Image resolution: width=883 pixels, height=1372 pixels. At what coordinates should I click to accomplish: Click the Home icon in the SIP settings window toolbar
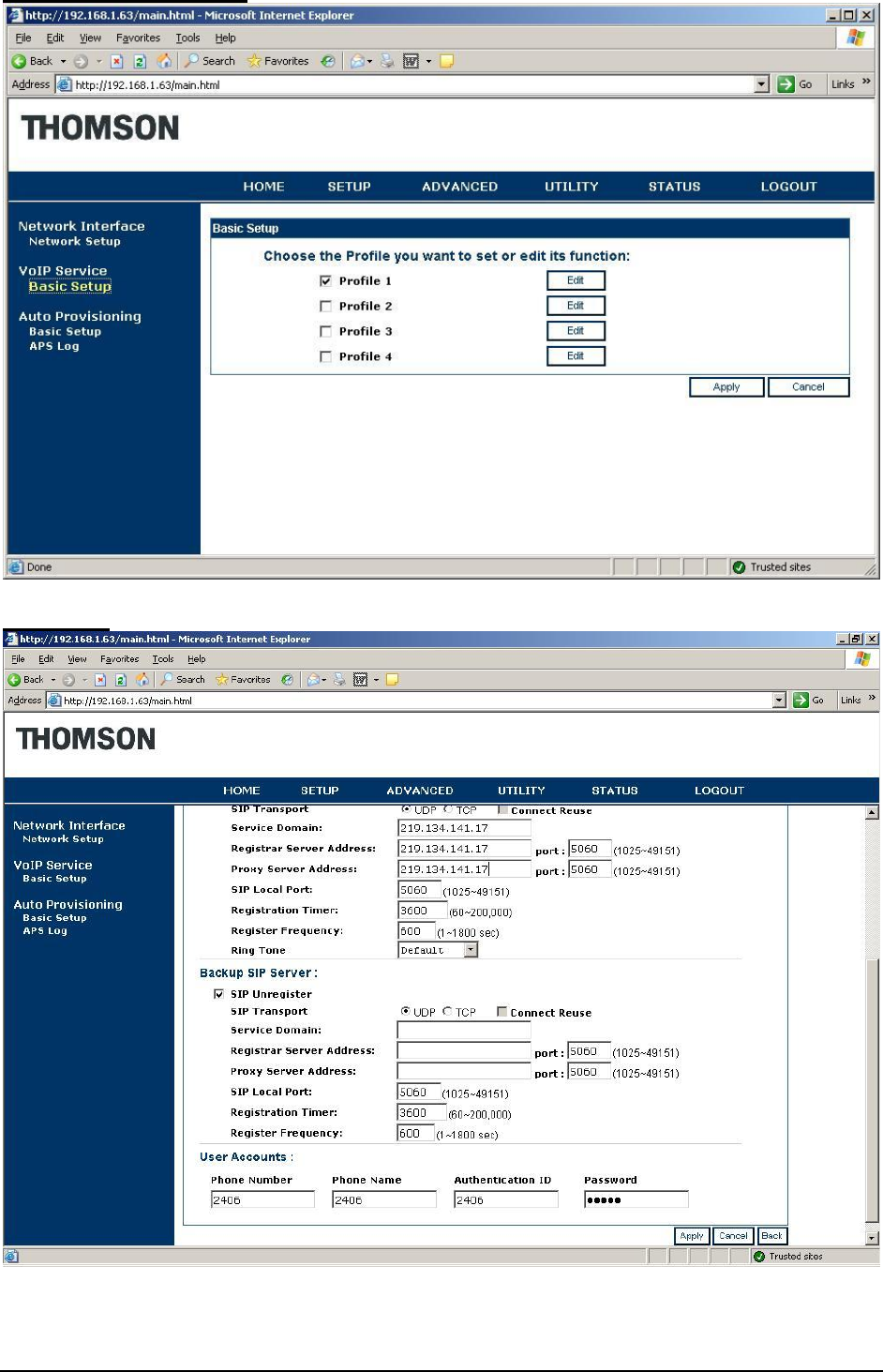click(142, 680)
